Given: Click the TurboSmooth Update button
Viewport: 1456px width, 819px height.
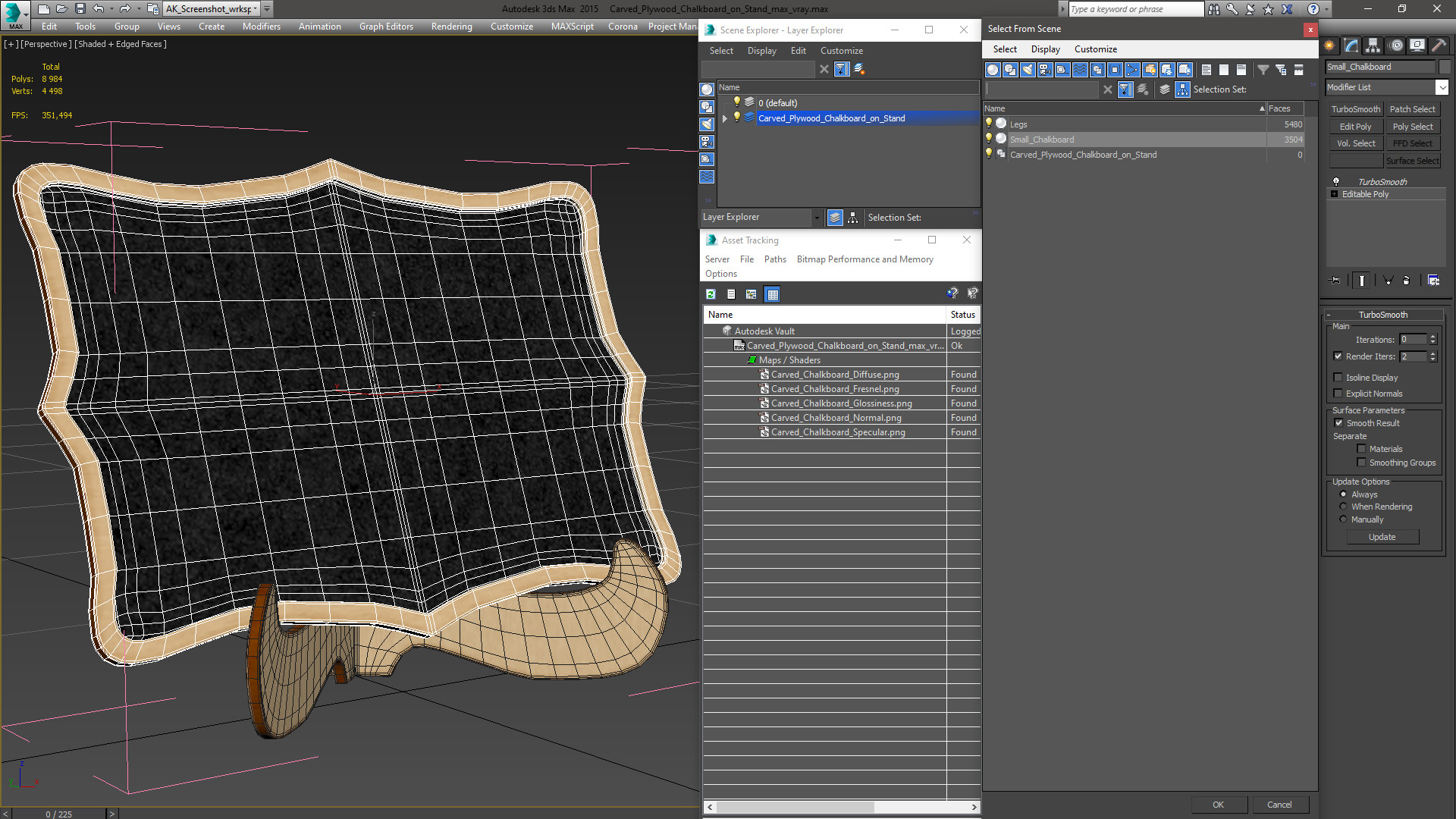Looking at the screenshot, I should click(1382, 537).
